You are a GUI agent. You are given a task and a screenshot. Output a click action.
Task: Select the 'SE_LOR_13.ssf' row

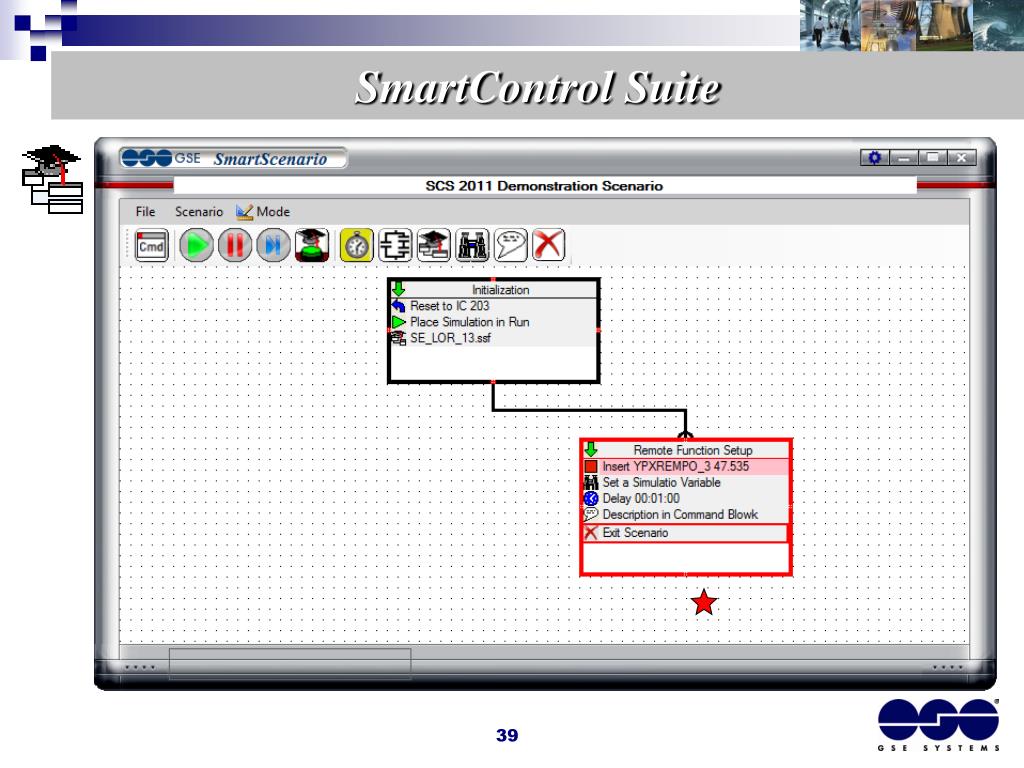tap(494, 338)
